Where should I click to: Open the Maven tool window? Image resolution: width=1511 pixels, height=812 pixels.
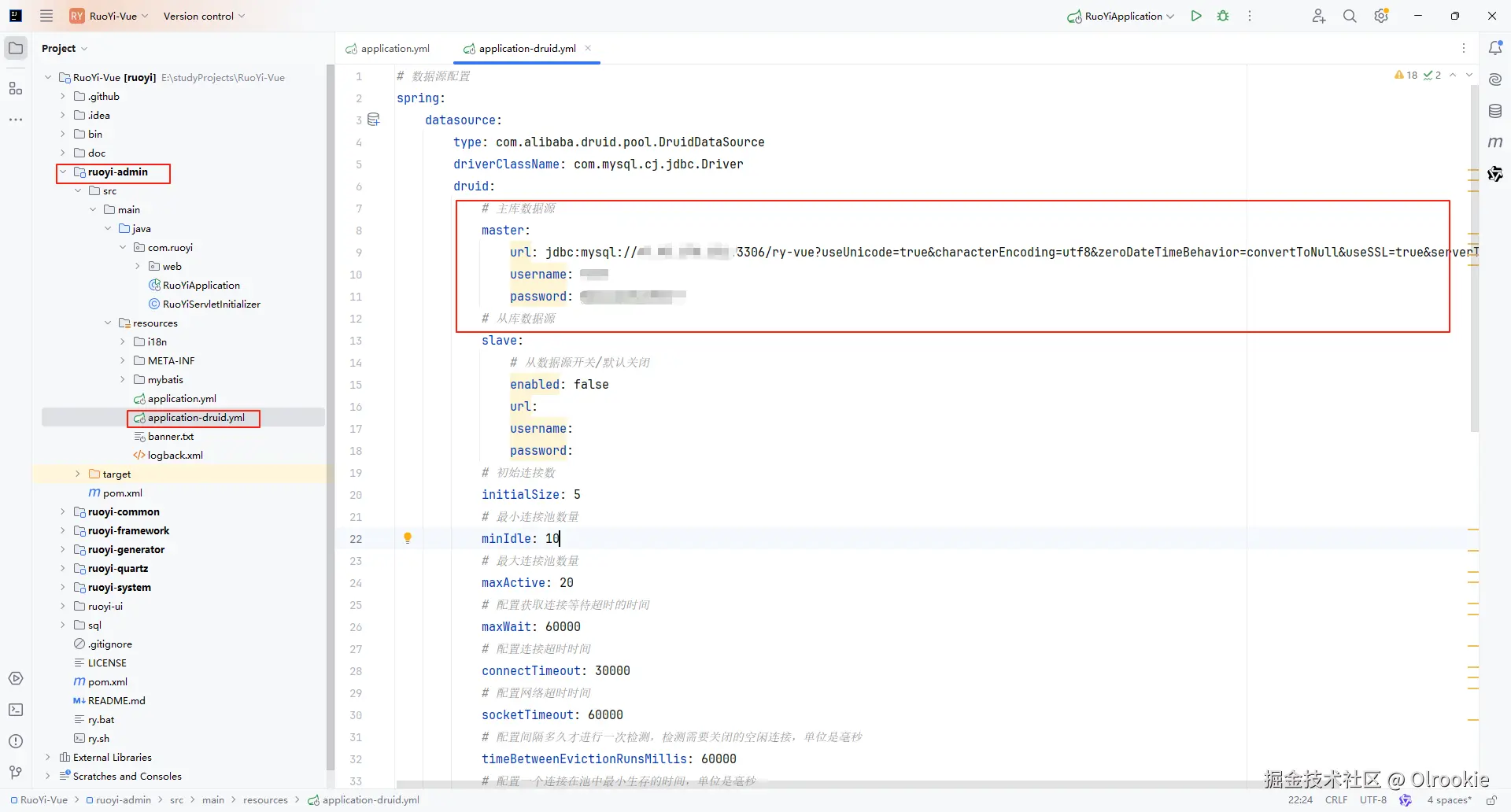(1495, 142)
